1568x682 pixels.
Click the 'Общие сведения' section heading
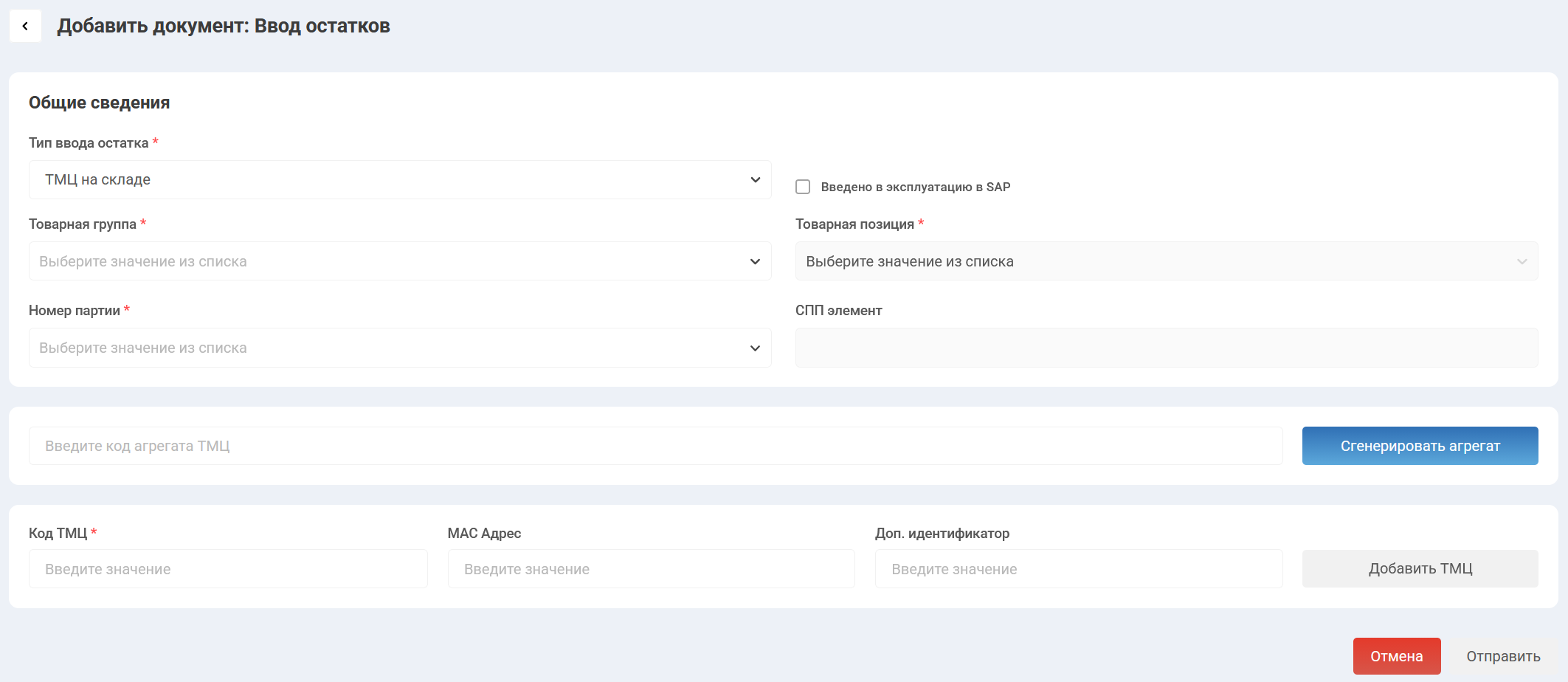tap(100, 103)
